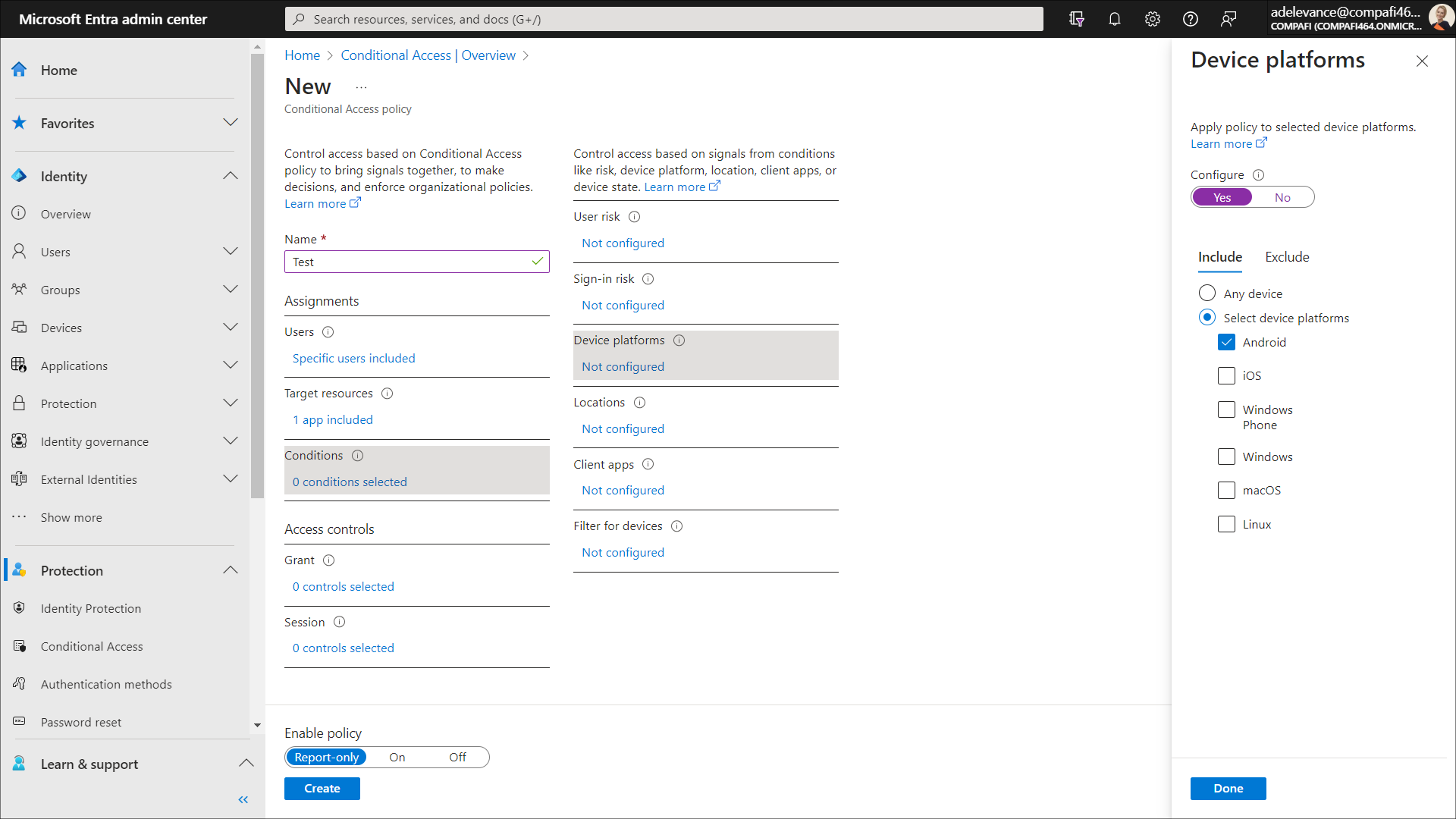This screenshot has width=1456, height=819.
Task: Click the help question mark icon
Action: click(1190, 19)
